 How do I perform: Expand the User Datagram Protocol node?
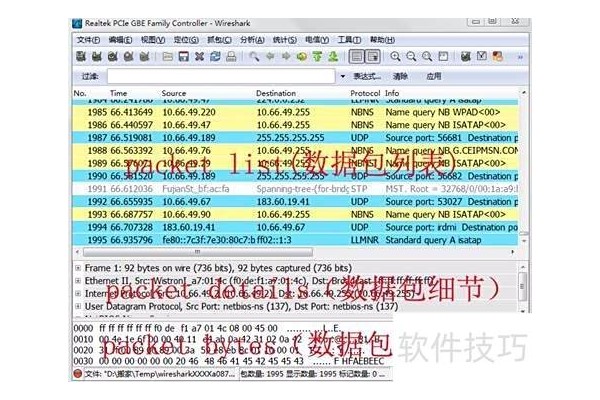tap(78, 306)
